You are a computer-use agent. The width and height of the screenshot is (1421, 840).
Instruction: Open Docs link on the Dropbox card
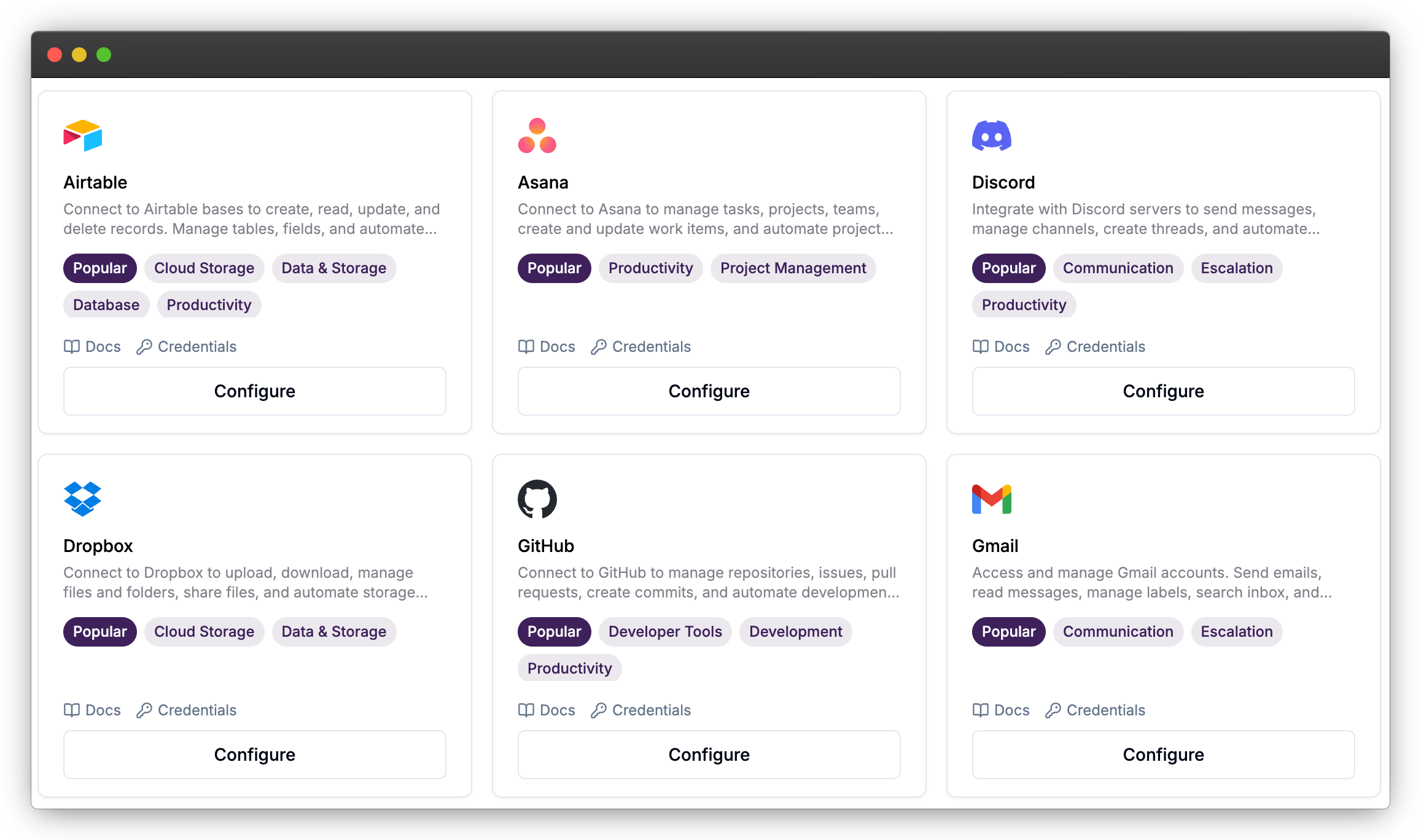click(x=92, y=710)
